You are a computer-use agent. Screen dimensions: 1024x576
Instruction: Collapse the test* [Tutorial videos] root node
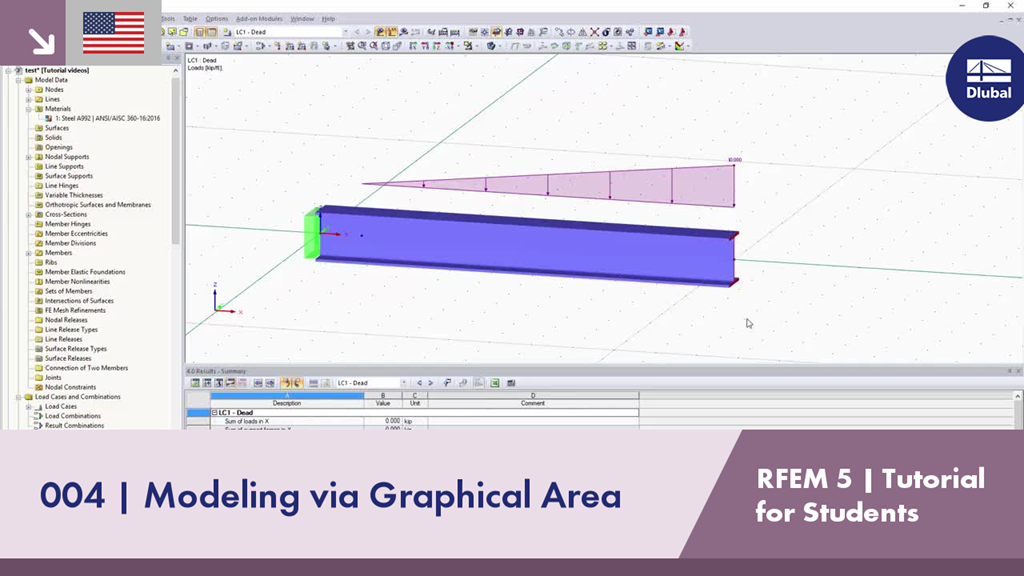pyautogui.click(x=8, y=71)
